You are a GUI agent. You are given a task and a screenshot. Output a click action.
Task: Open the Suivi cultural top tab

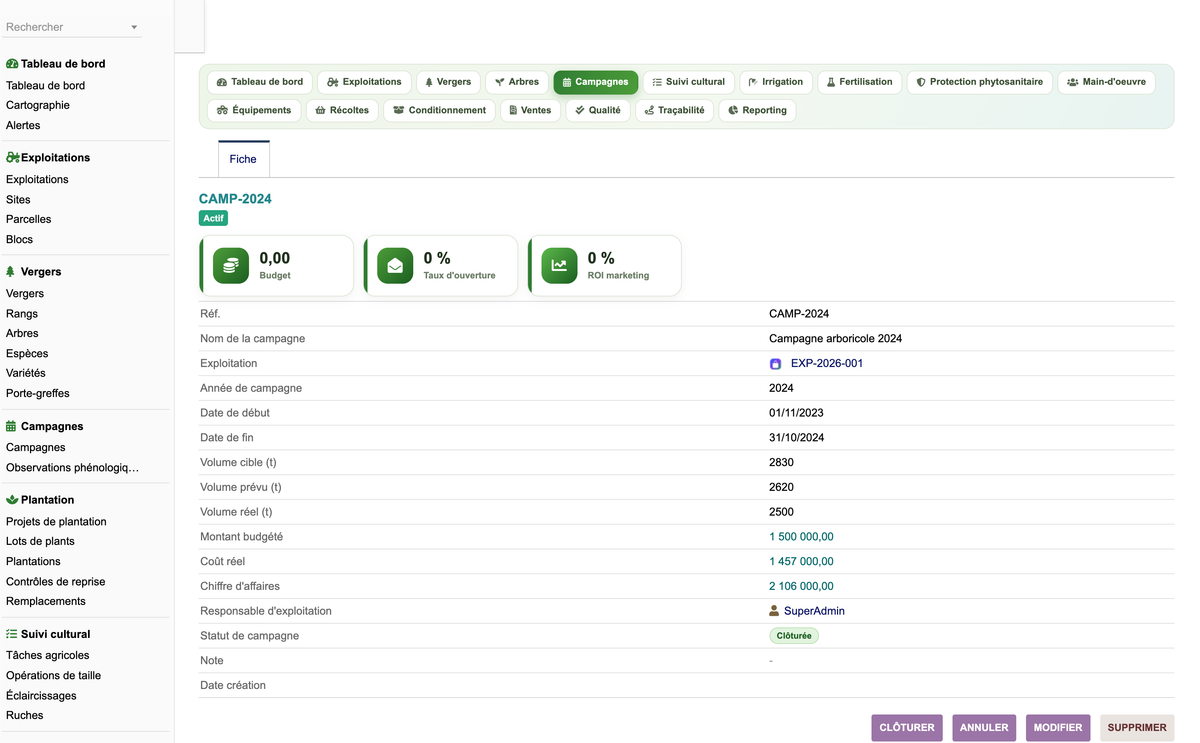tap(689, 82)
